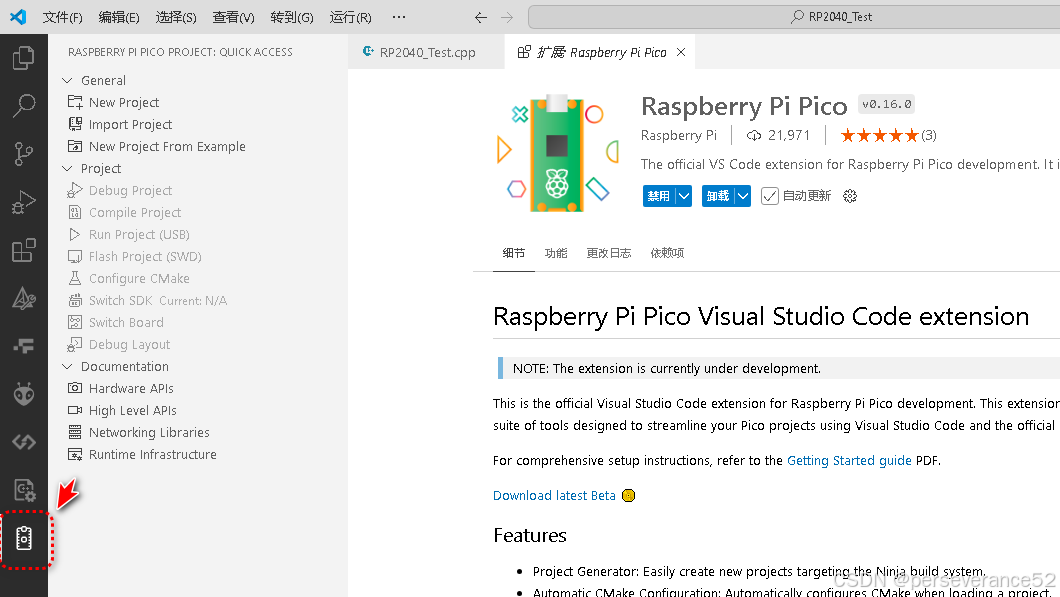Open the overflow menu ellipsis in menu bar
This screenshot has height=597, width=1060.
click(x=399, y=17)
